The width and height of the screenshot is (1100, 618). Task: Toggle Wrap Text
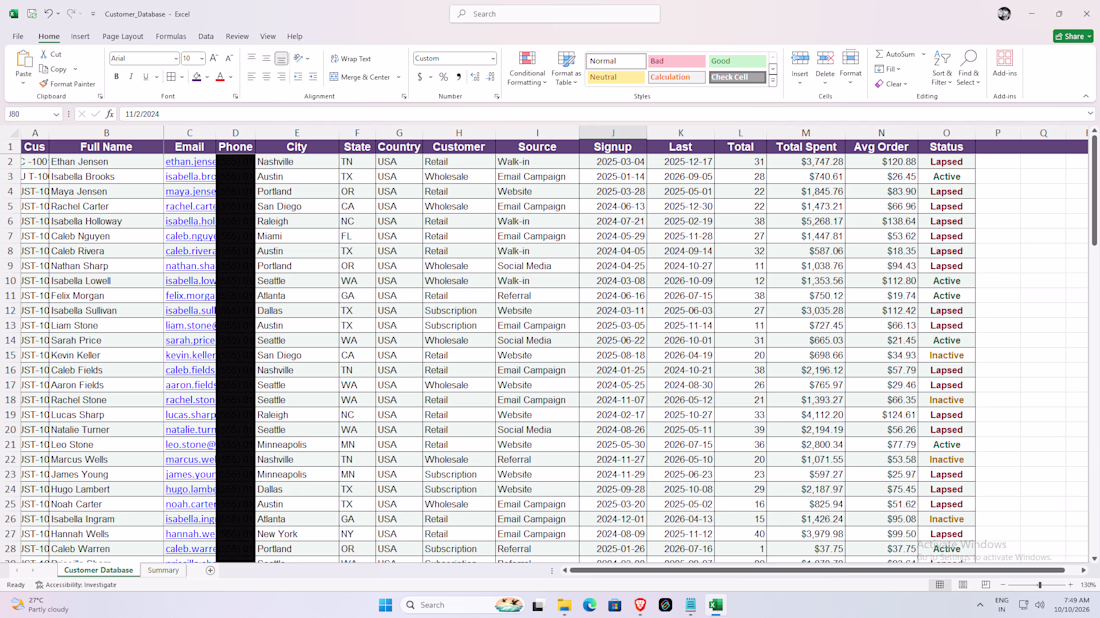click(351, 59)
